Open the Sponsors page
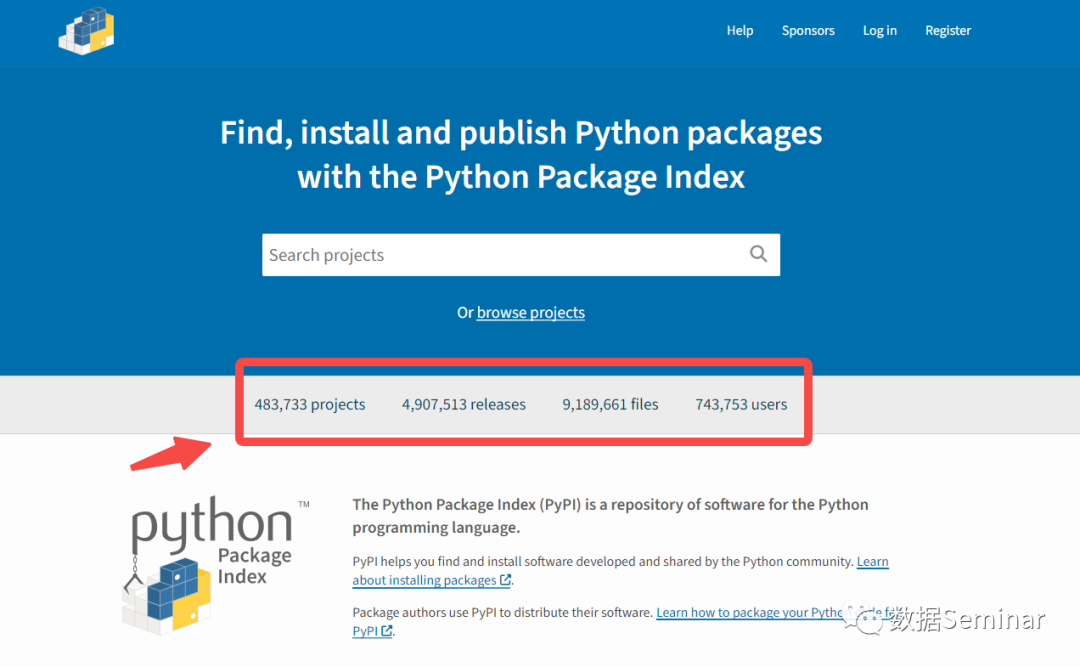Screen dimensions: 1080x667 [x=808, y=30]
